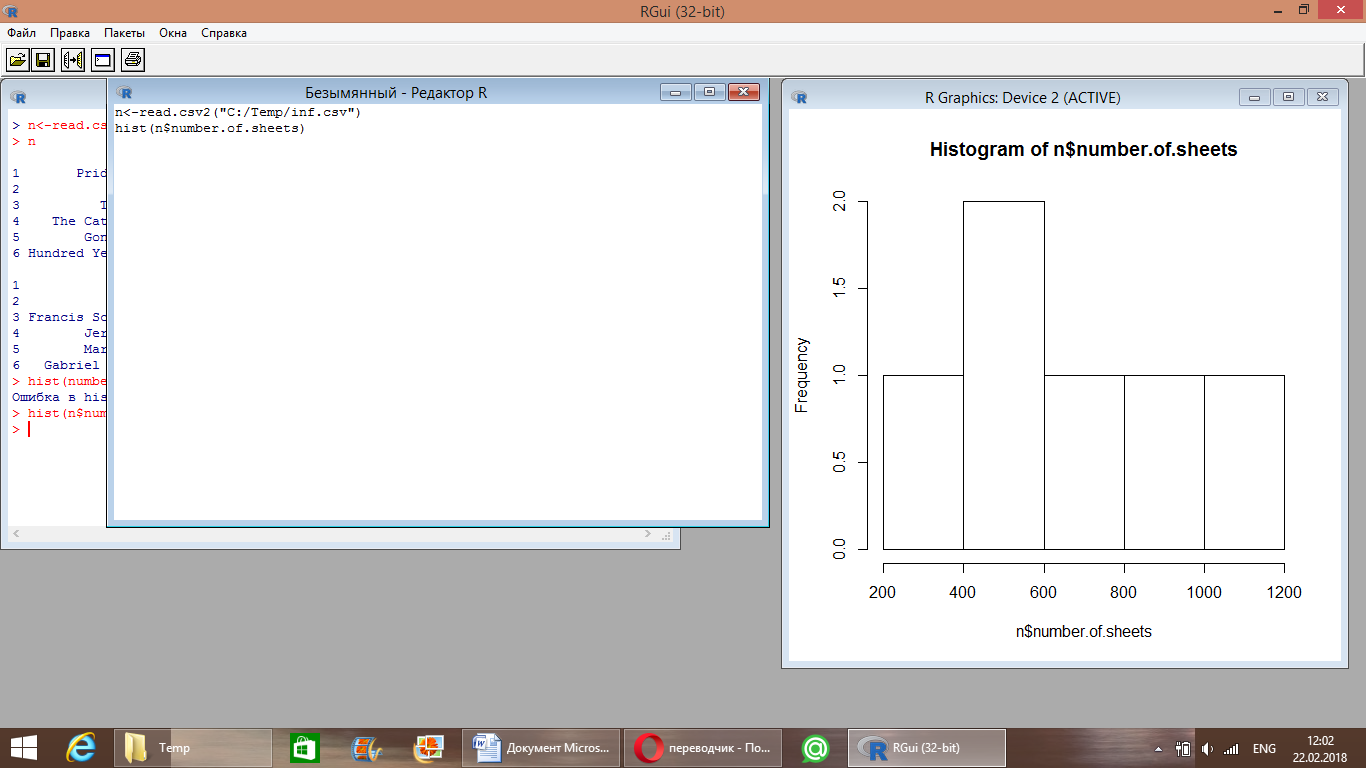Return focus to Console toolbar icon
The width and height of the screenshot is (1366, 768).
click(x=102, y=60)
